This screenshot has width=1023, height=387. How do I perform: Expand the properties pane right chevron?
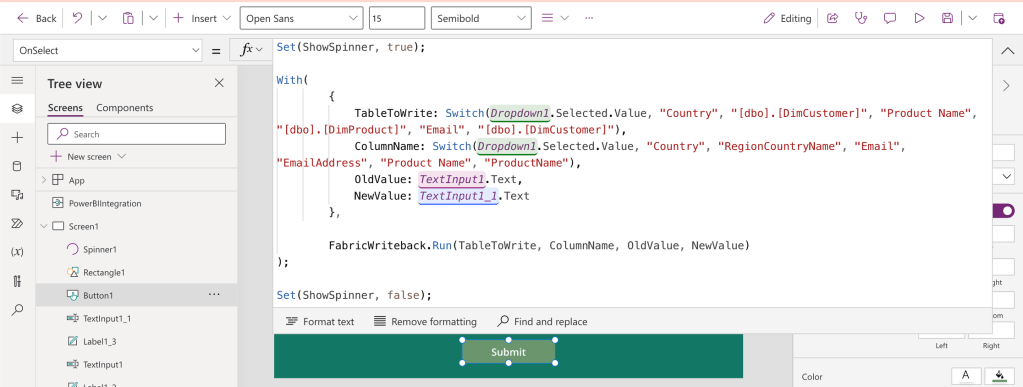tap(1006, 85)
